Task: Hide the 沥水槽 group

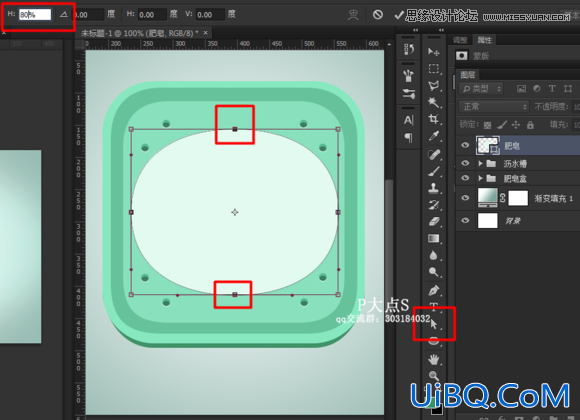Action: point(465,163)
